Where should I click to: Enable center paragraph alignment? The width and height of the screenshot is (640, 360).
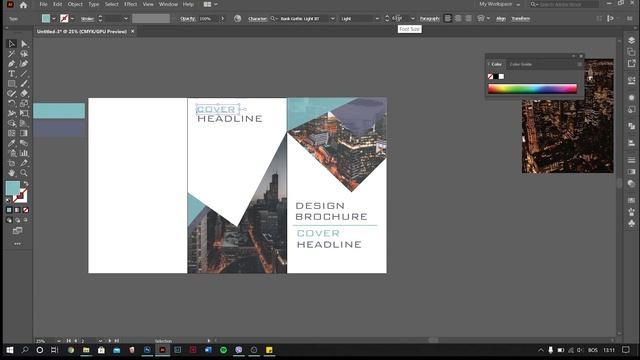(458, 18)
